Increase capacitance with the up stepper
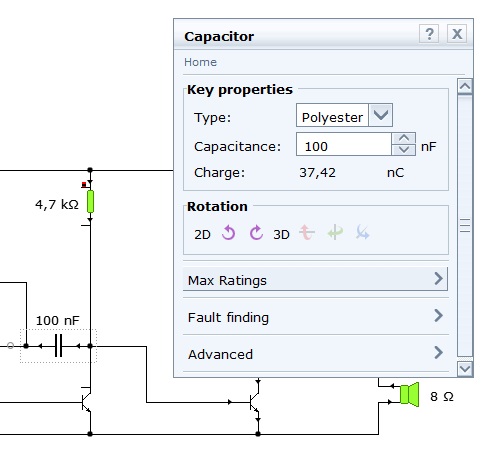Screen dimensions: 489x474 pyautogui.click(x=404, y=138)
